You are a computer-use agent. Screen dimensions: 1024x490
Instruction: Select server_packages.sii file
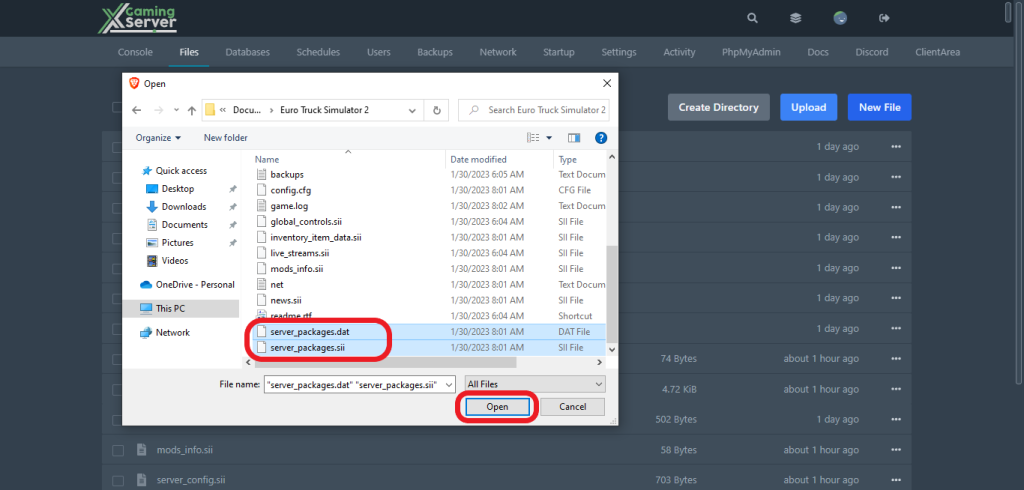tap(307, 348)
